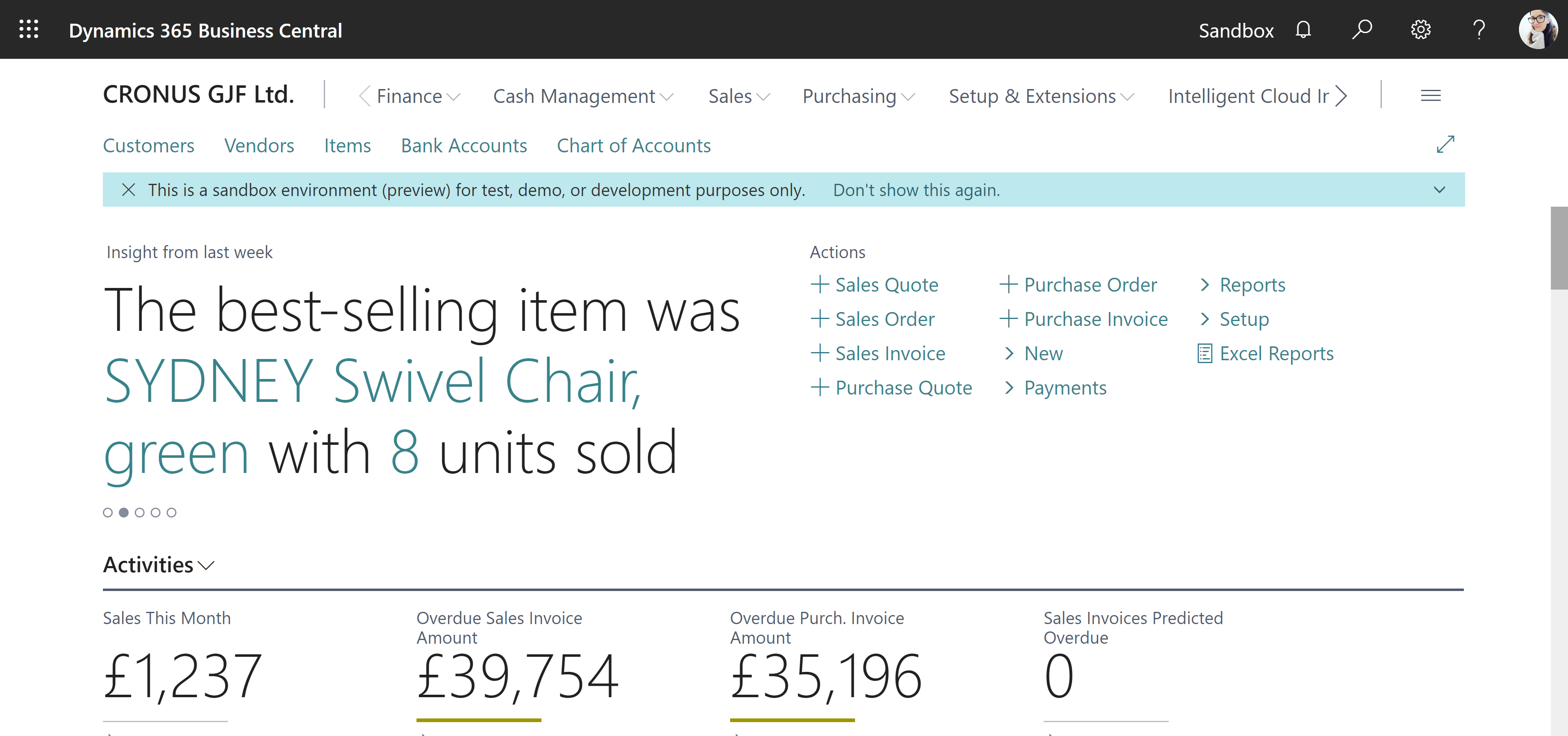The width and height of the screenshot is (1568, 736).
Task: Open the Purchasing menu
Action: tap(858, 96)
